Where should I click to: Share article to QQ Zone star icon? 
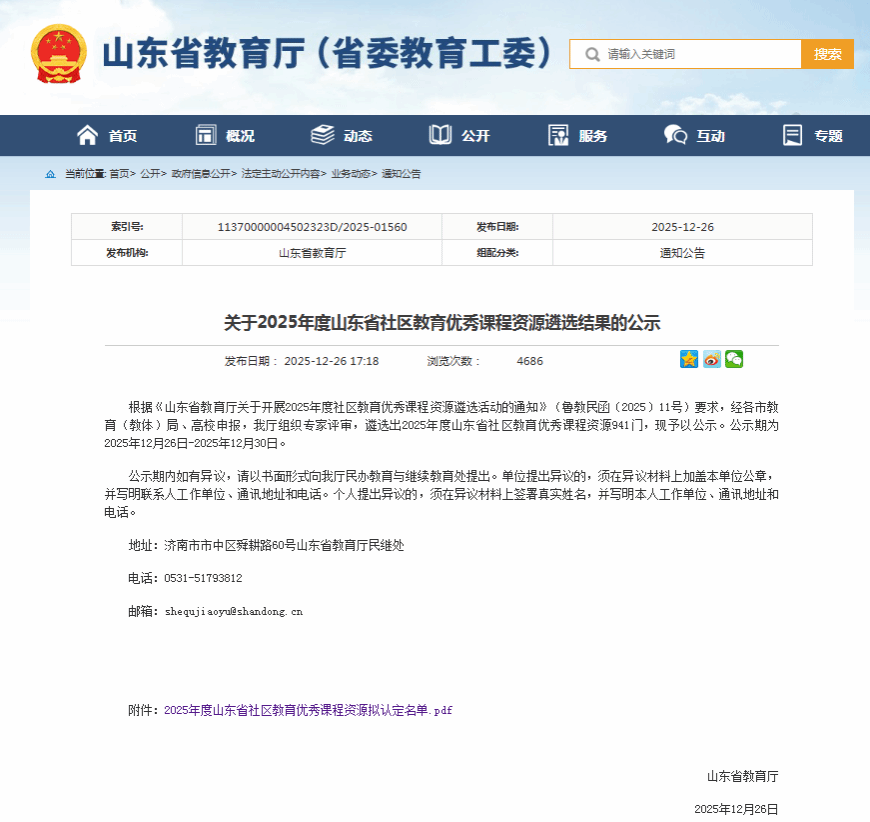(x=689, y=359)
